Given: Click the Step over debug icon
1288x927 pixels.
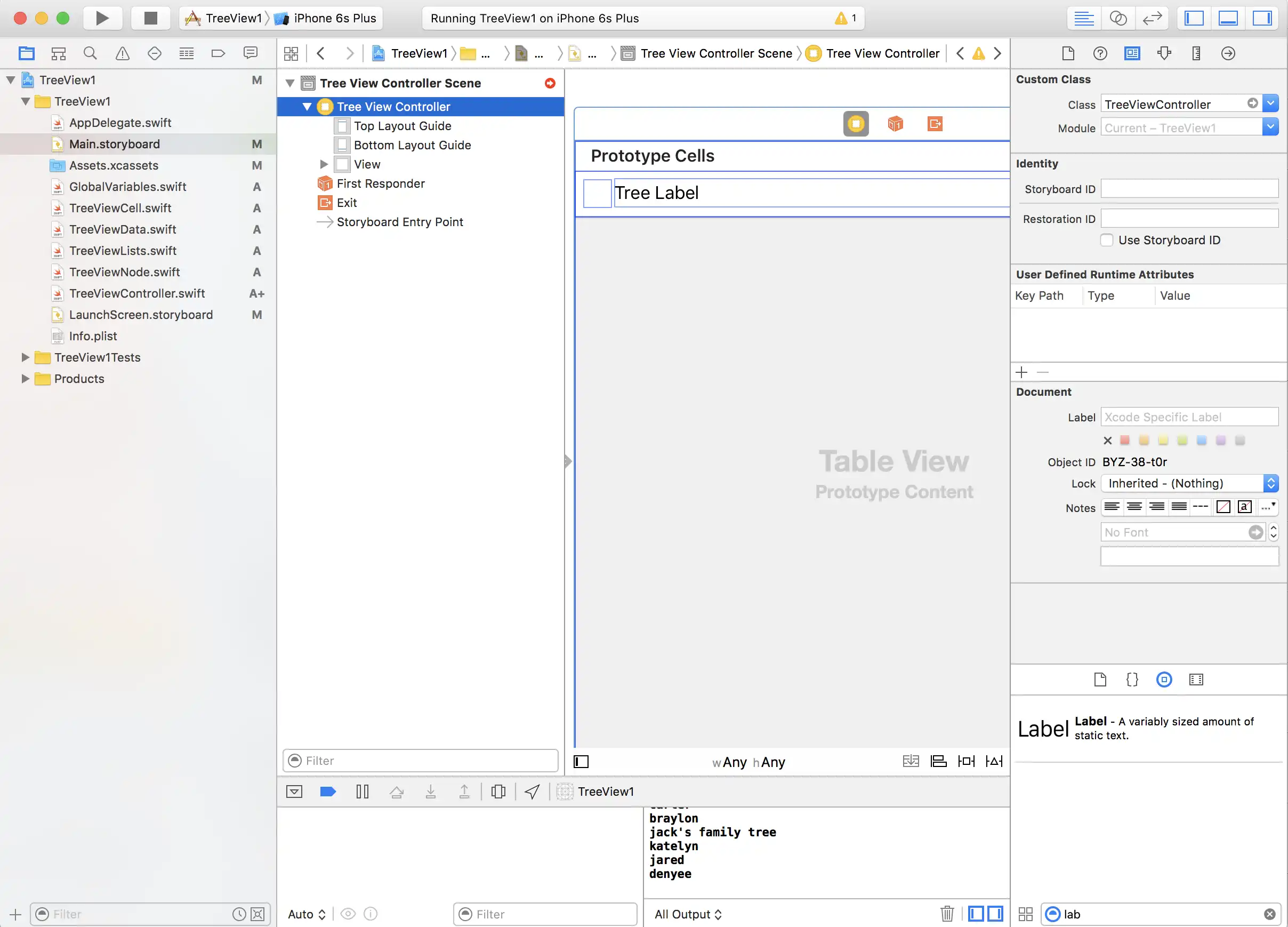Looking at the screenshot, I should point(397,791).
